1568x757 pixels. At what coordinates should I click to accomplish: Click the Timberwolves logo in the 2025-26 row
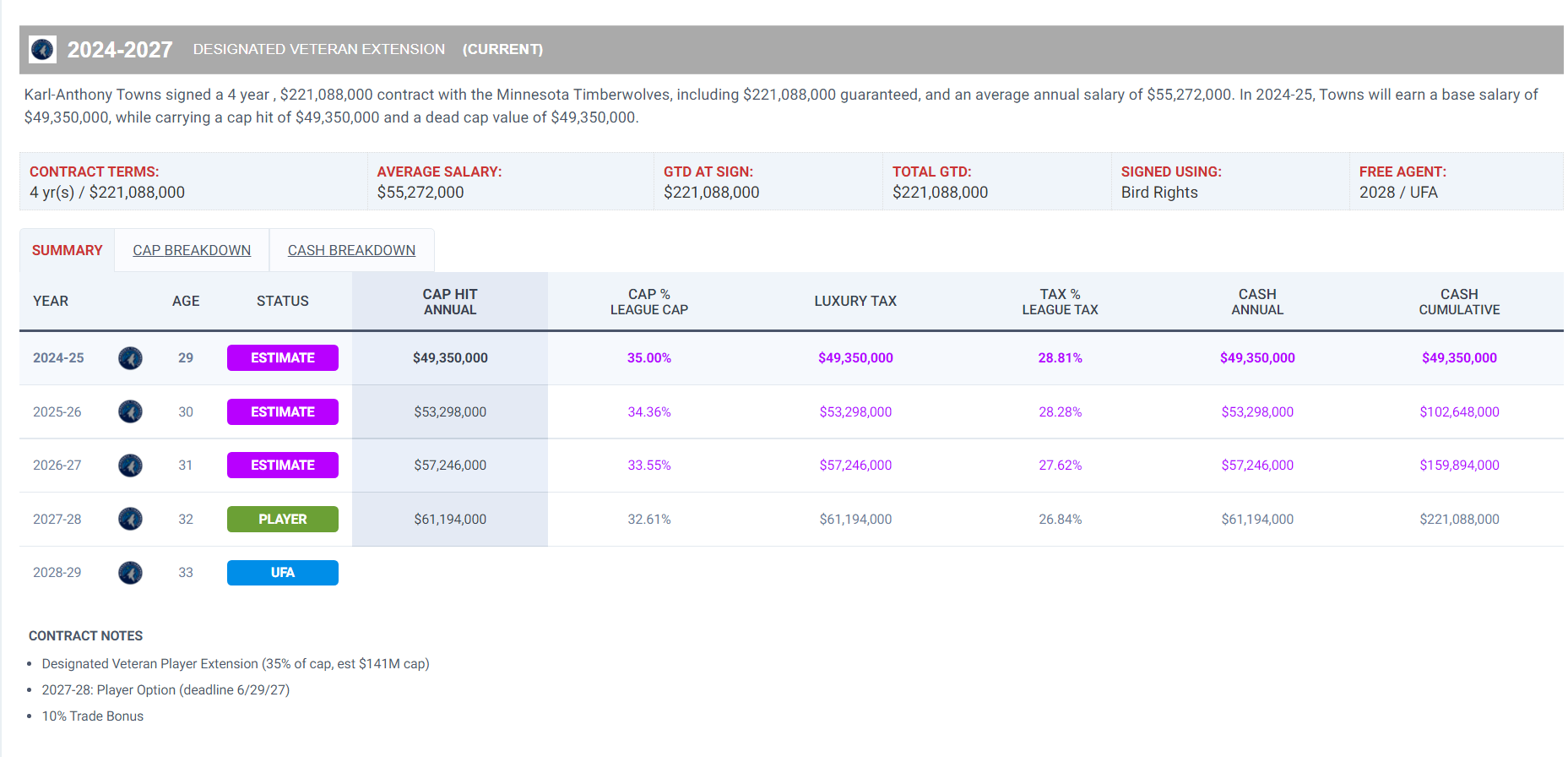(x=130, y=411)
